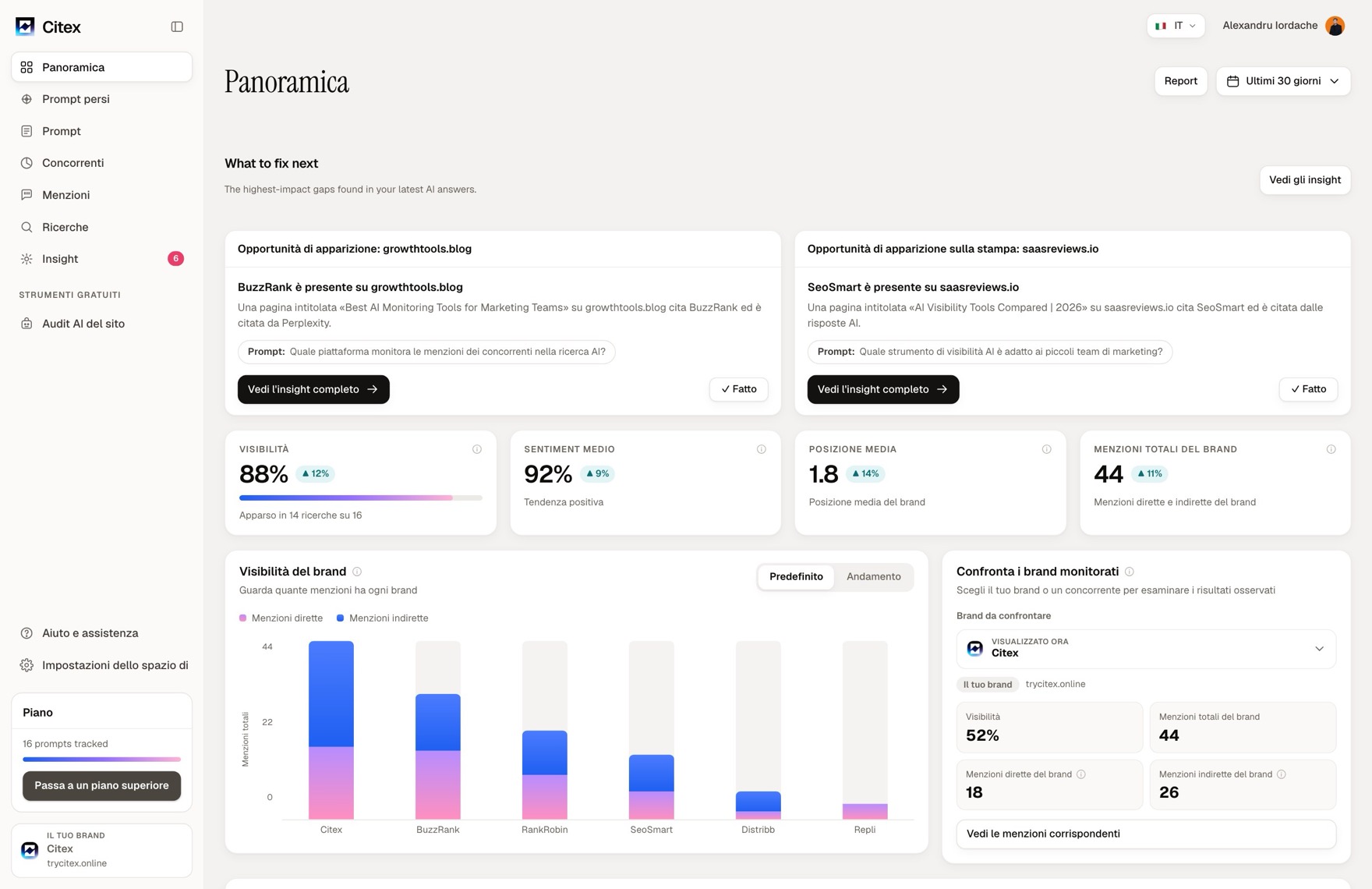Open Aiuto e assistenza

(x=101, y=633)
